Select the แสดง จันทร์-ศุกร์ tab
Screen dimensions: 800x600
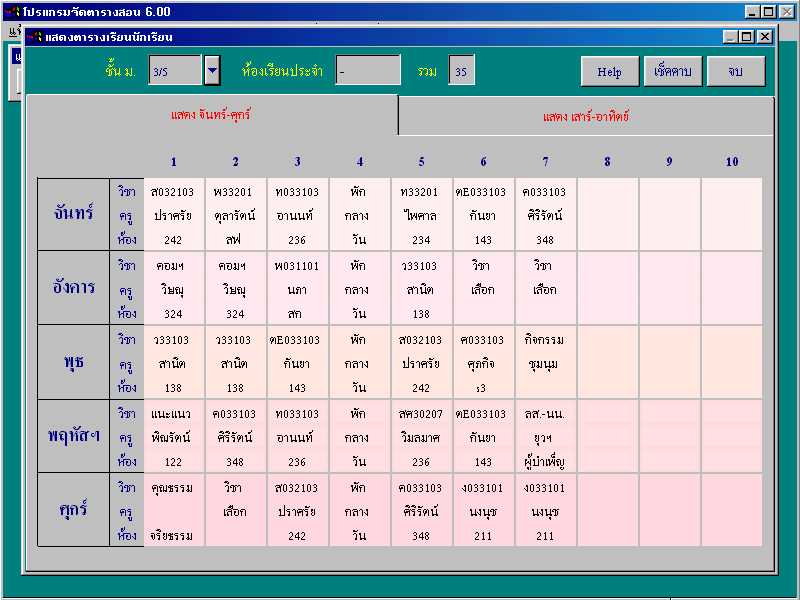211,115
